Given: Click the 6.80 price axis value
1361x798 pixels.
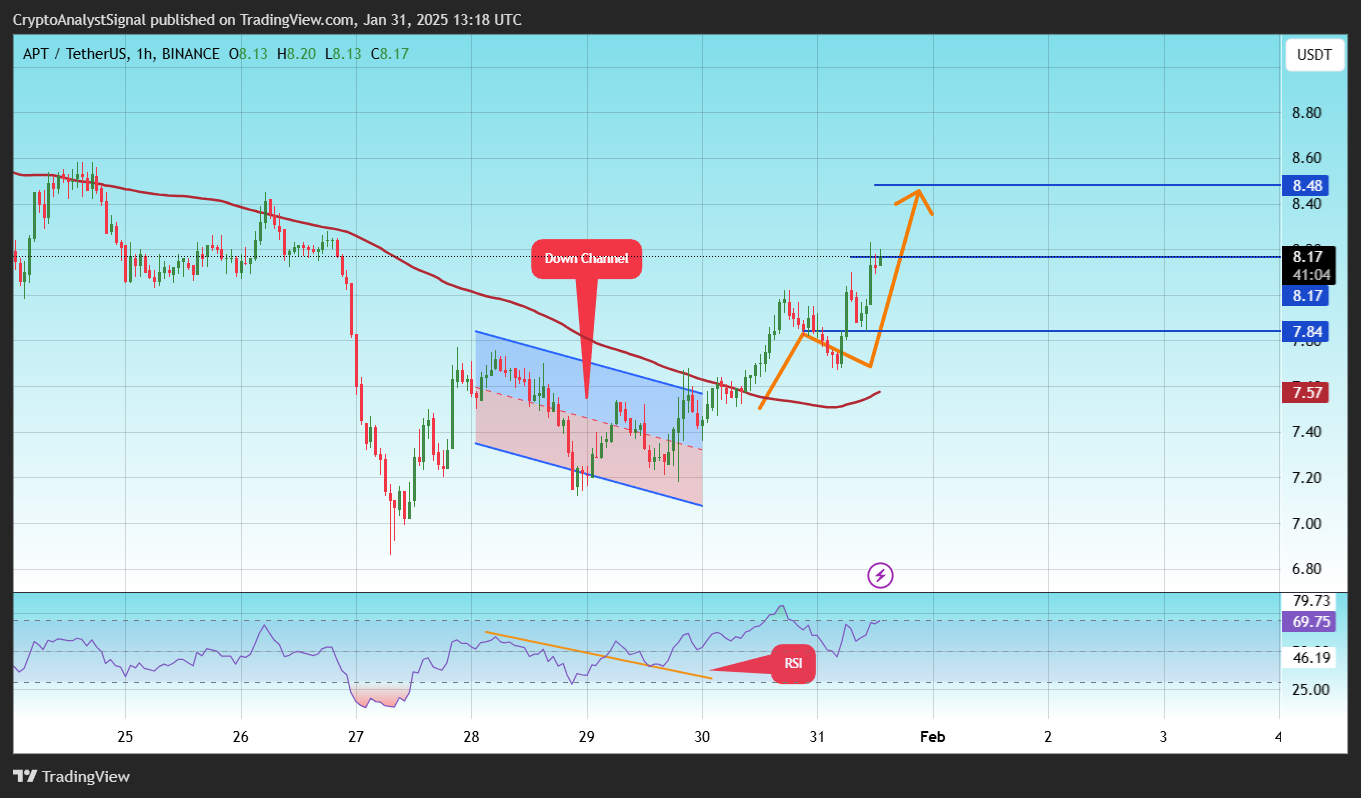Looking at the screenshot, I should (1307, 569).
